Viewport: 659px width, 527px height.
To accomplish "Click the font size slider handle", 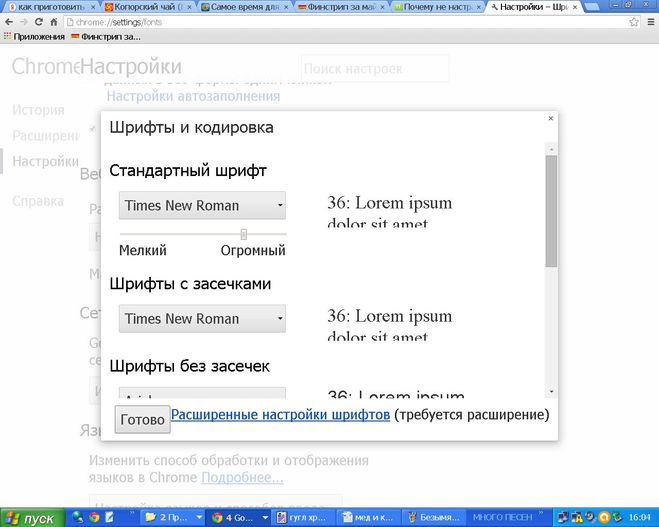I will 243,234.
